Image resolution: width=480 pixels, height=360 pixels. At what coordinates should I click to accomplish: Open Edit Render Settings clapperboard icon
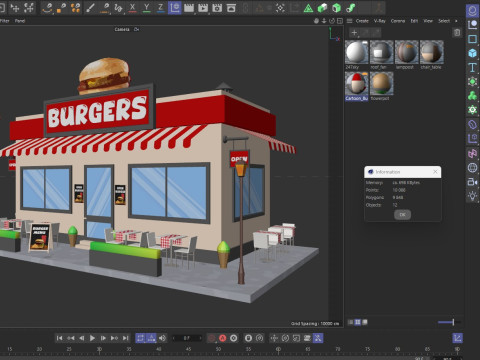pyautogui.click(x=217, y=8)
